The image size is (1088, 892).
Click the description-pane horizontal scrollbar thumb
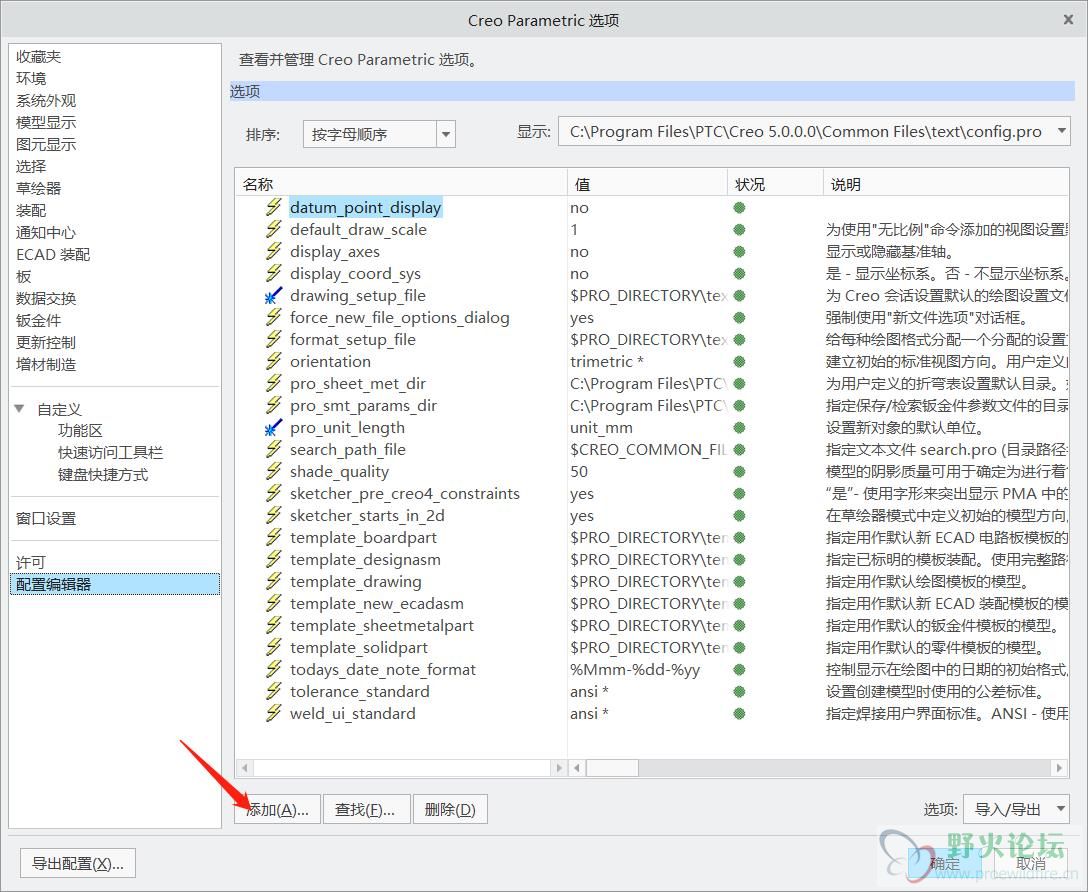pyautogui.click(x=613, y=768)
